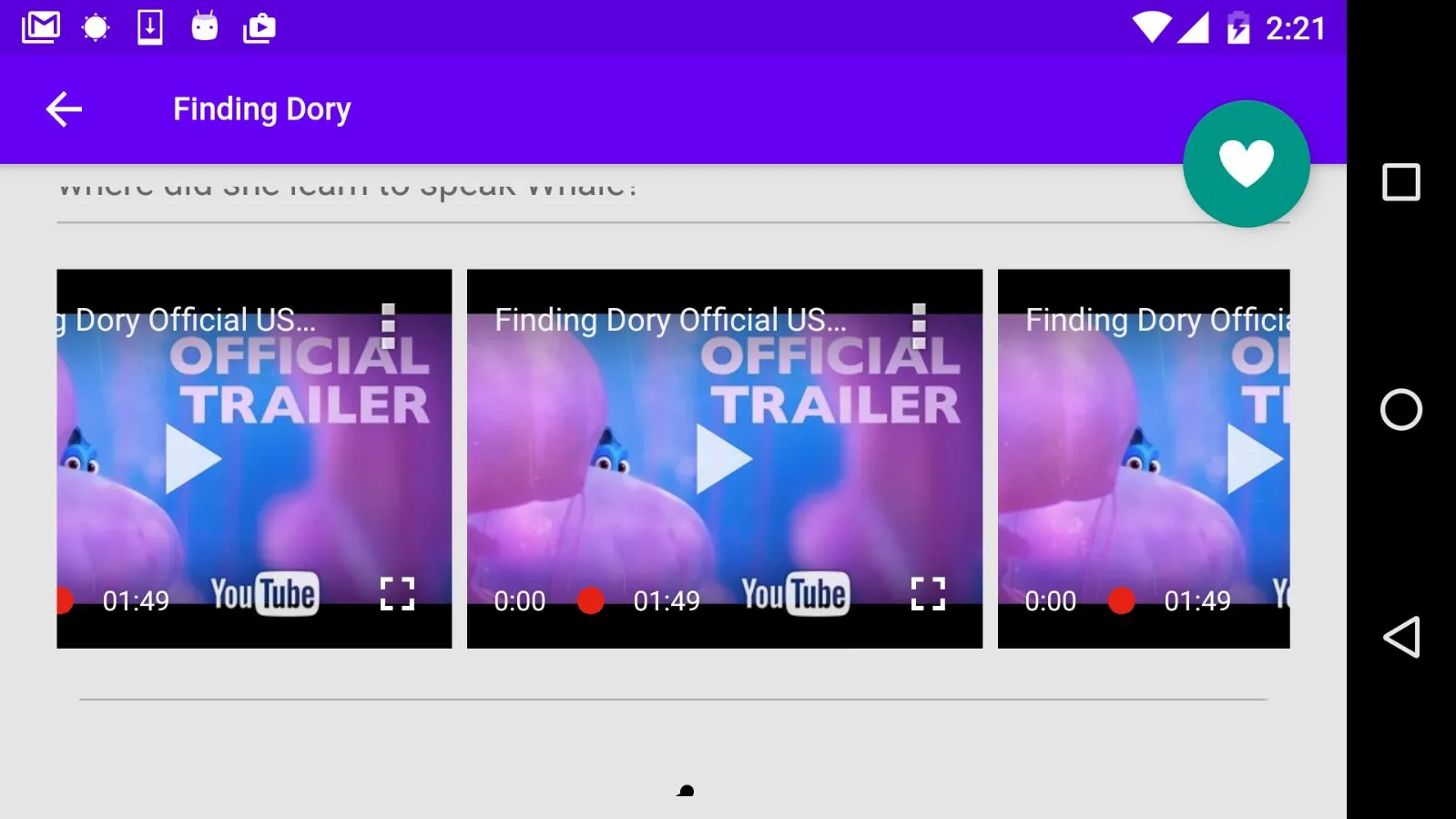Open the Gmail notification icon in status bar
This screenshot has width=1456, height=819.
coord(41,27)
